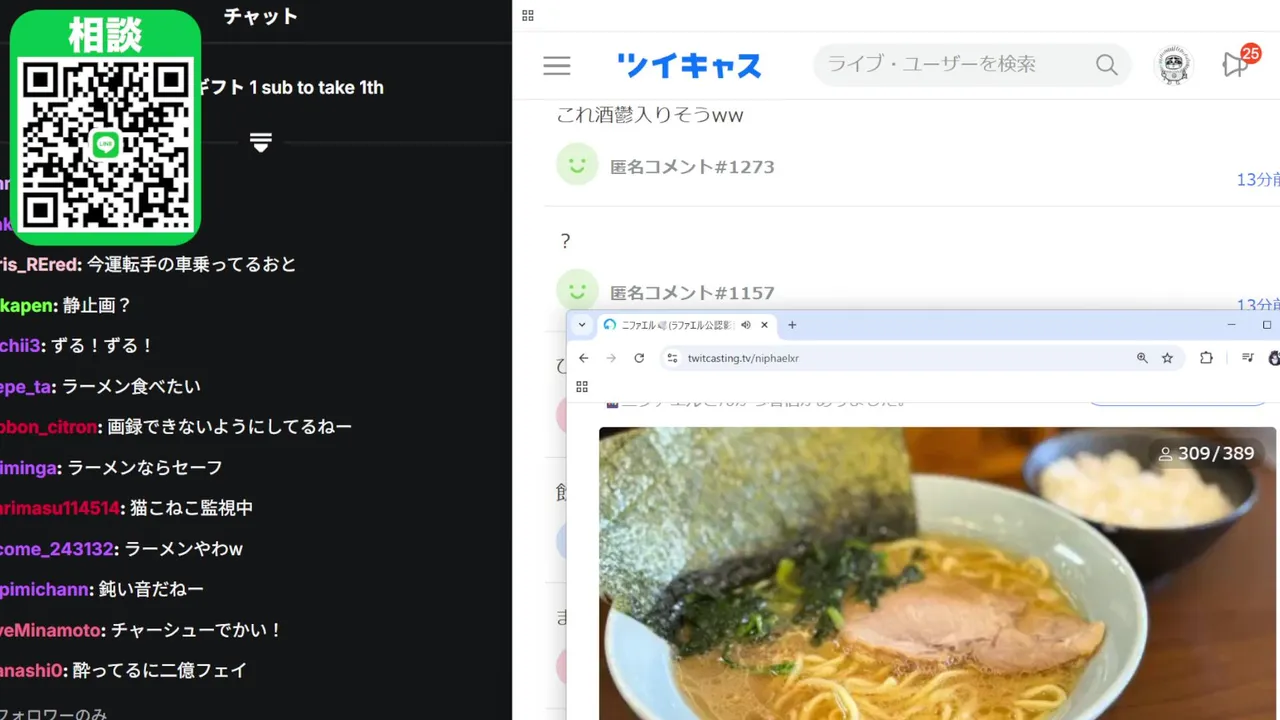Image resolution: width=1280 pixels, height=720 pixels.
Task: Go forward in the front browser
Action: (611, 358)
